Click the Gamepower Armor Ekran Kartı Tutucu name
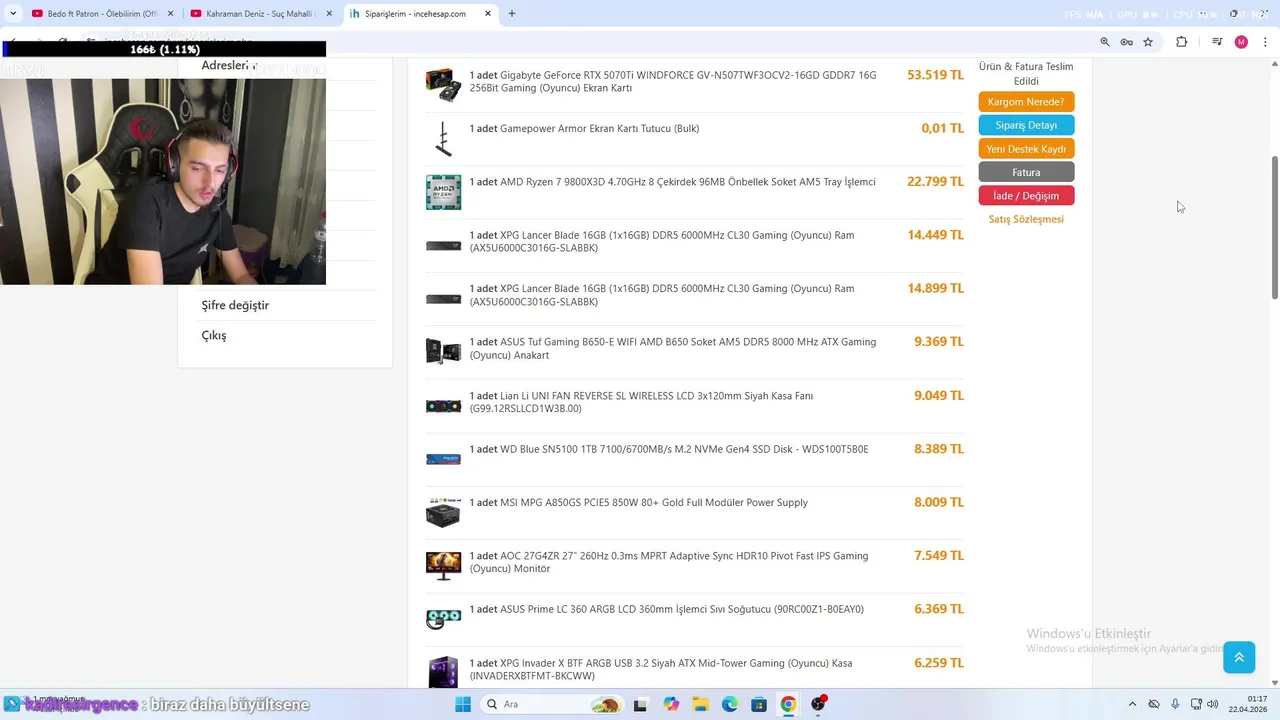The image size is (1280, 720). click(585, 128)
